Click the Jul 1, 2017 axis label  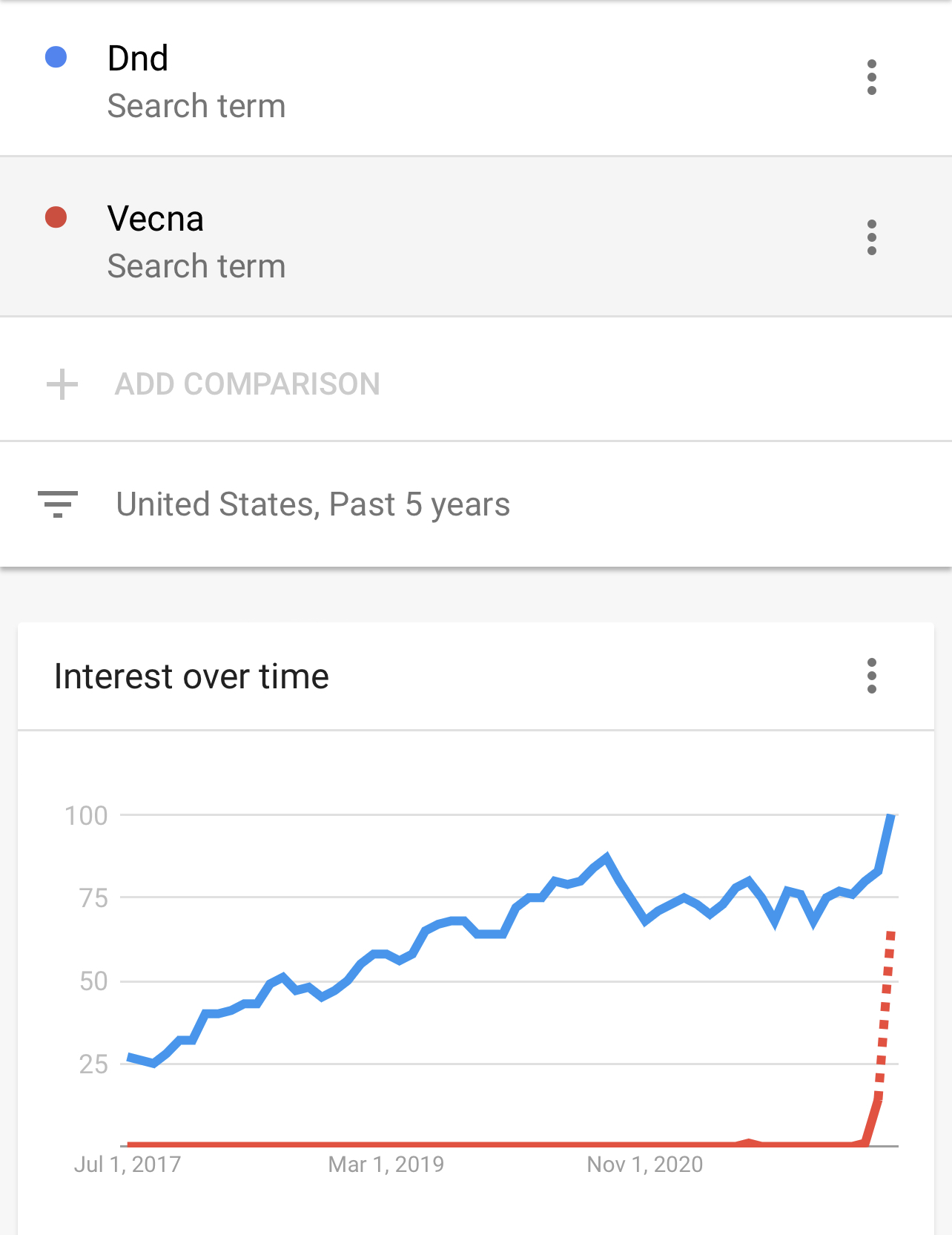pos(128,1165)
